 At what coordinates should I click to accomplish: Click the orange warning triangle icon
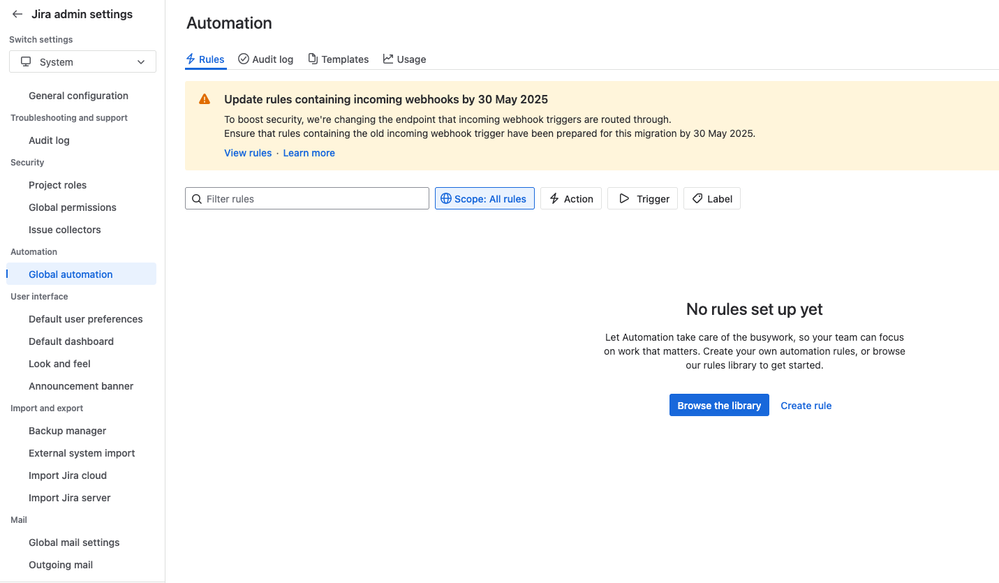point(205,99)
